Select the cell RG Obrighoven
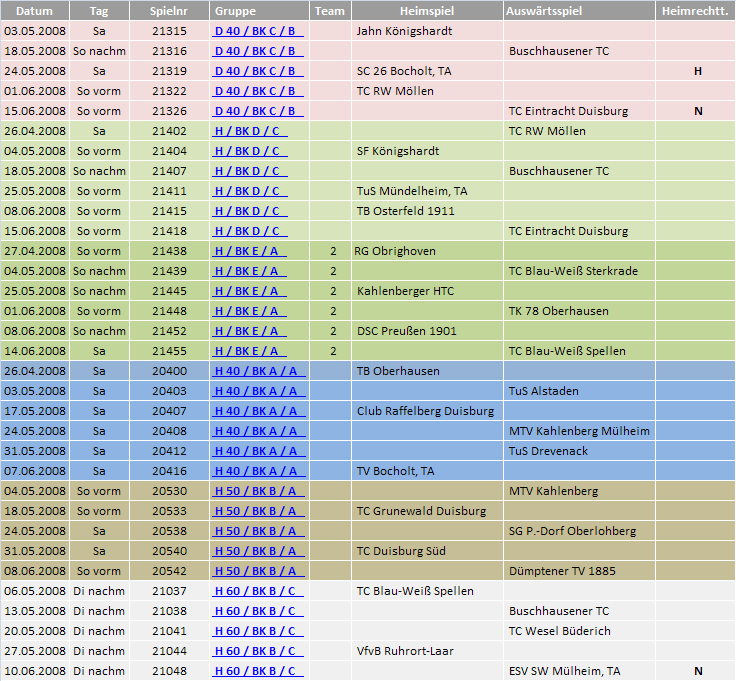The image size is (736, 681). [x=427, y=251]
